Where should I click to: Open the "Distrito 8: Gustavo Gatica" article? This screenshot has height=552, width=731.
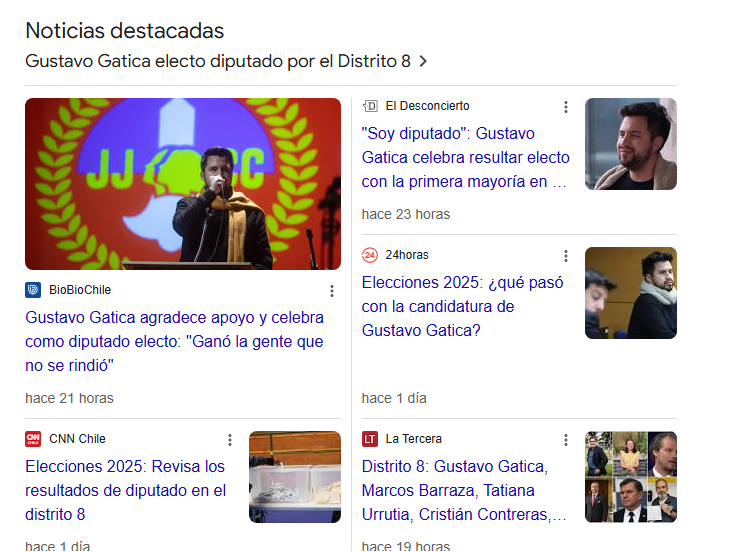click(x=465, y=490)
